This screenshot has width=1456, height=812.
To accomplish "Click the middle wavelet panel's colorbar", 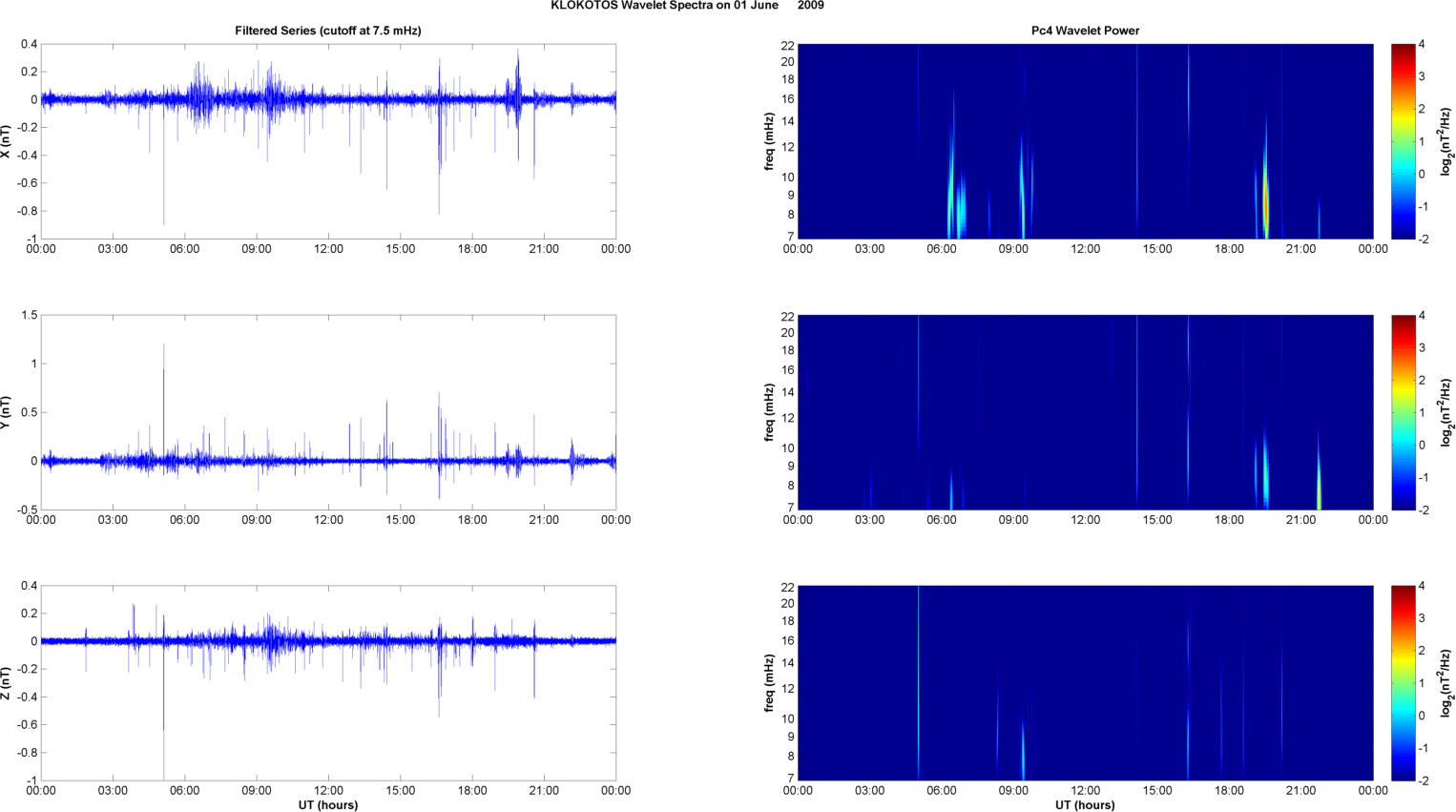I will pyautogui.click(x=1403, y=412).
